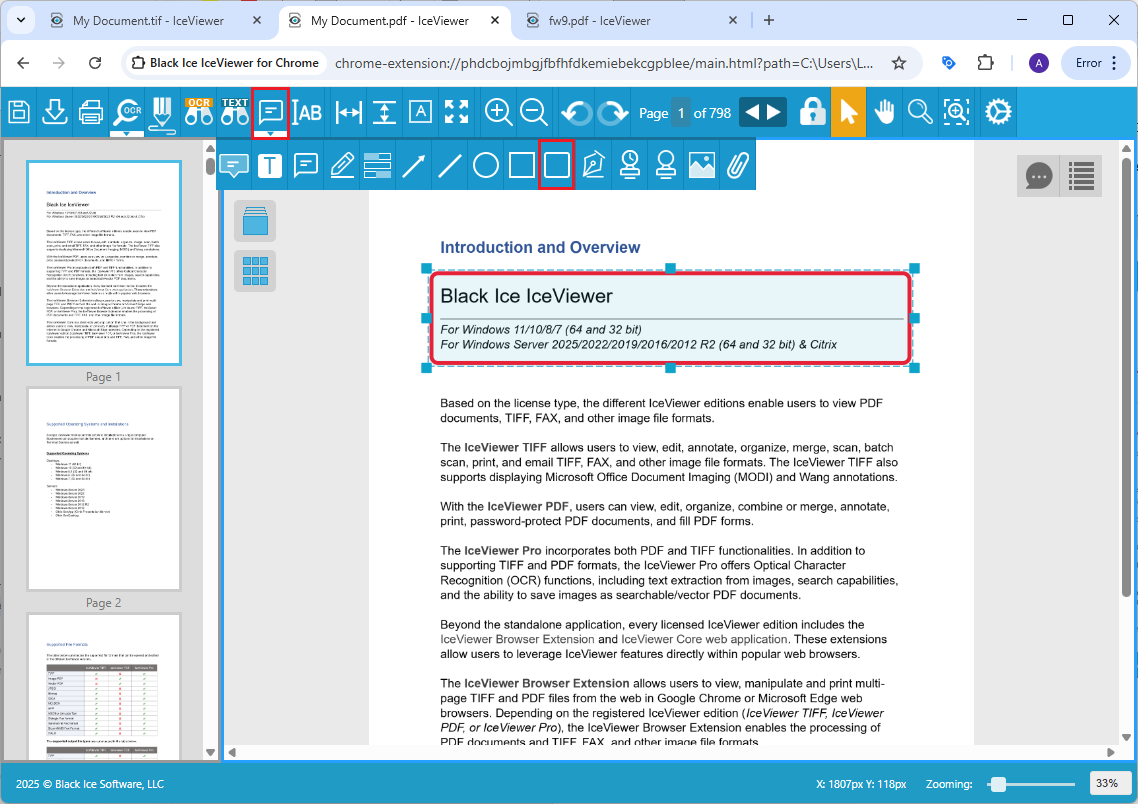Select the freehand pencil tool

(342, 165)
